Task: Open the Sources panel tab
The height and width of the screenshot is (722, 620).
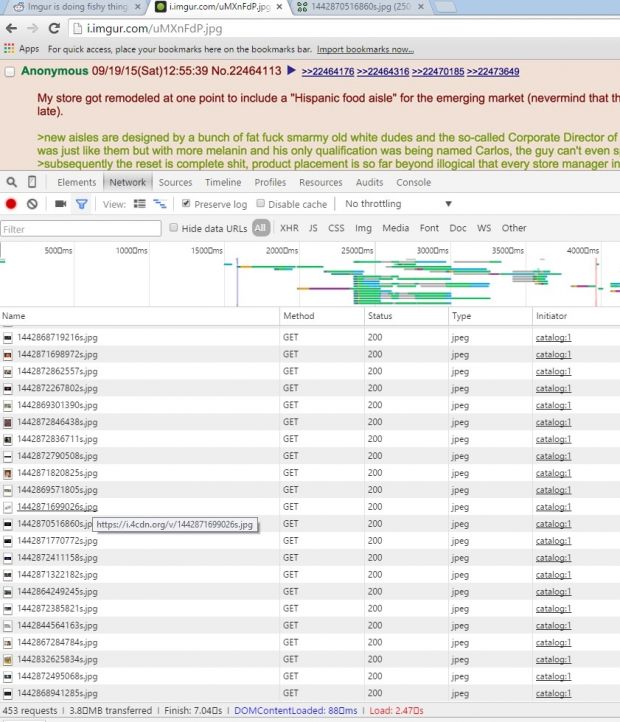Action: [175, 182]
